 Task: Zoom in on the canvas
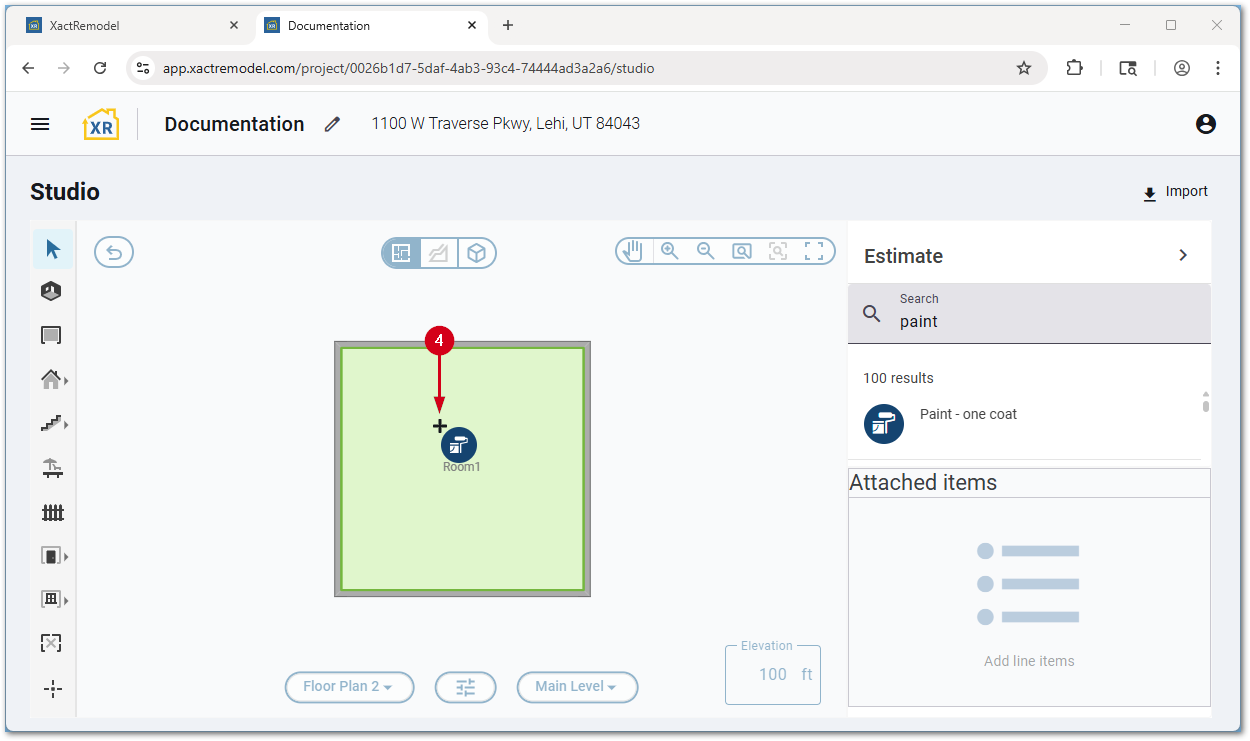(669, 251)
